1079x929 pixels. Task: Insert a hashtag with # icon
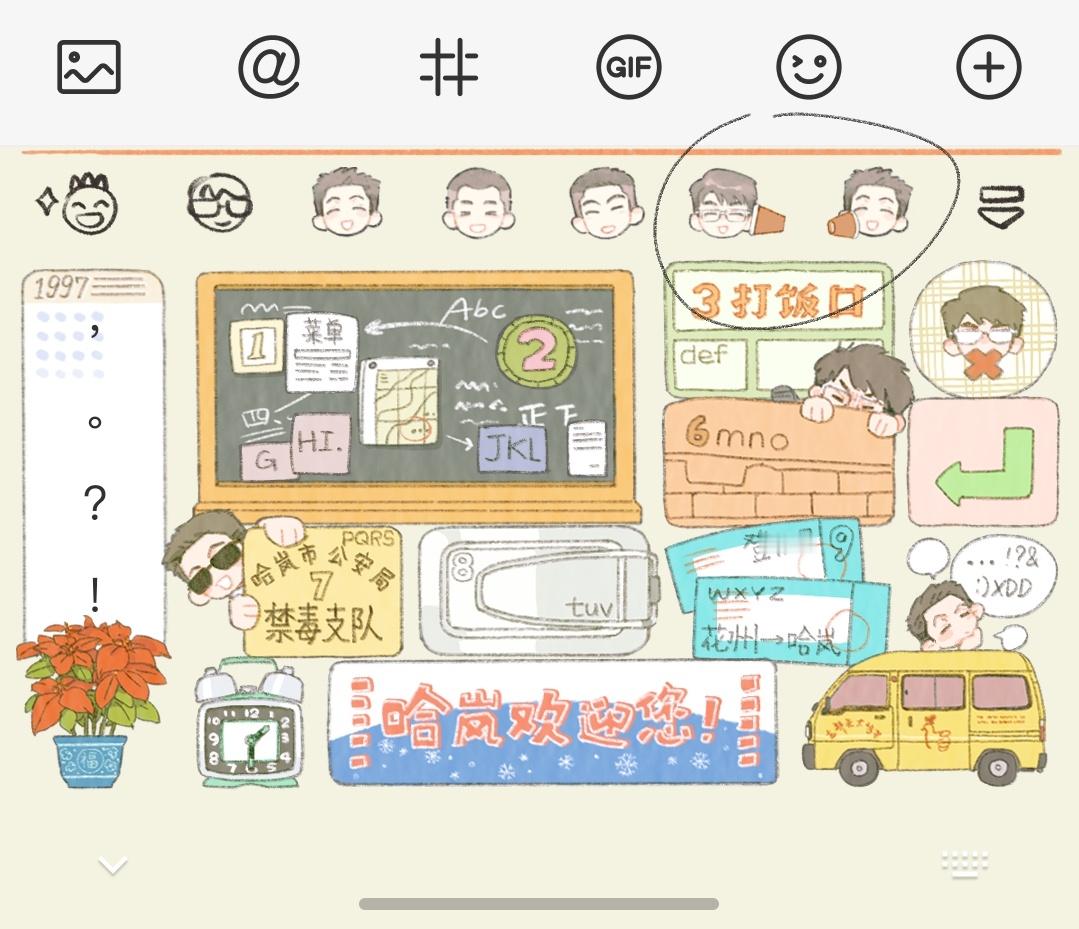click(449, 67)
